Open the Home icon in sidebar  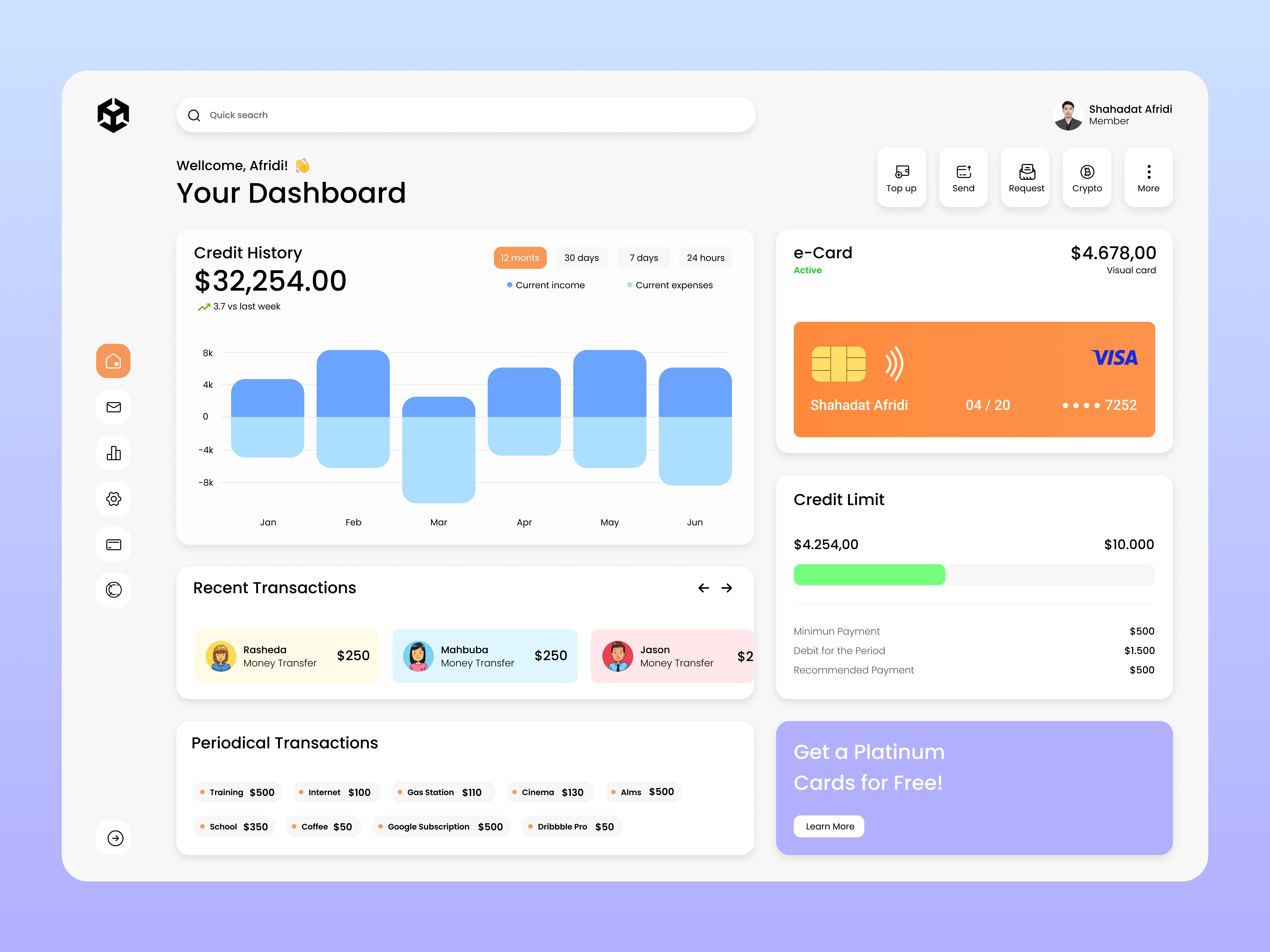[x=113, y=361]
